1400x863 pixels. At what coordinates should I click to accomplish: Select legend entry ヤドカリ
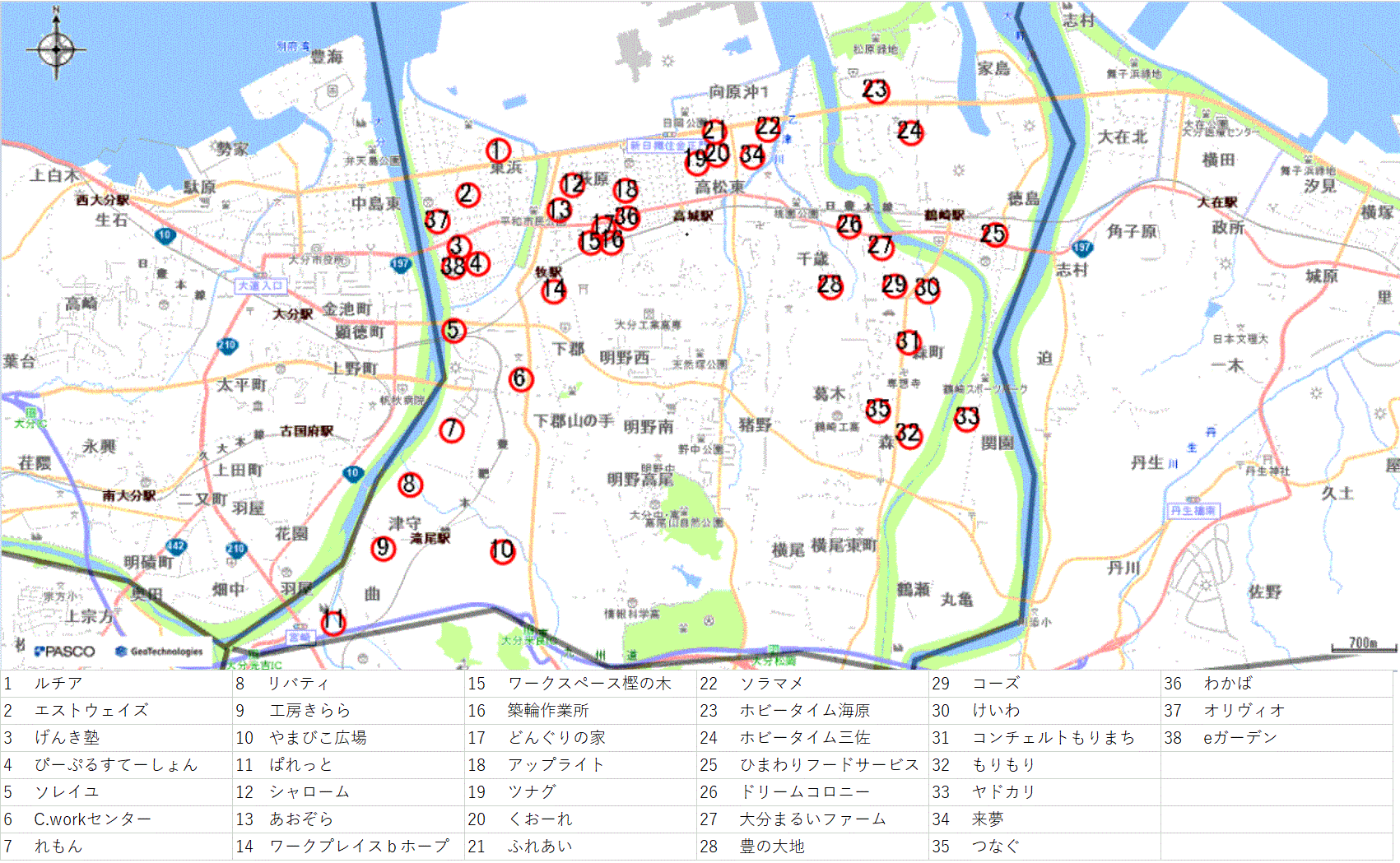[1004, 791]
